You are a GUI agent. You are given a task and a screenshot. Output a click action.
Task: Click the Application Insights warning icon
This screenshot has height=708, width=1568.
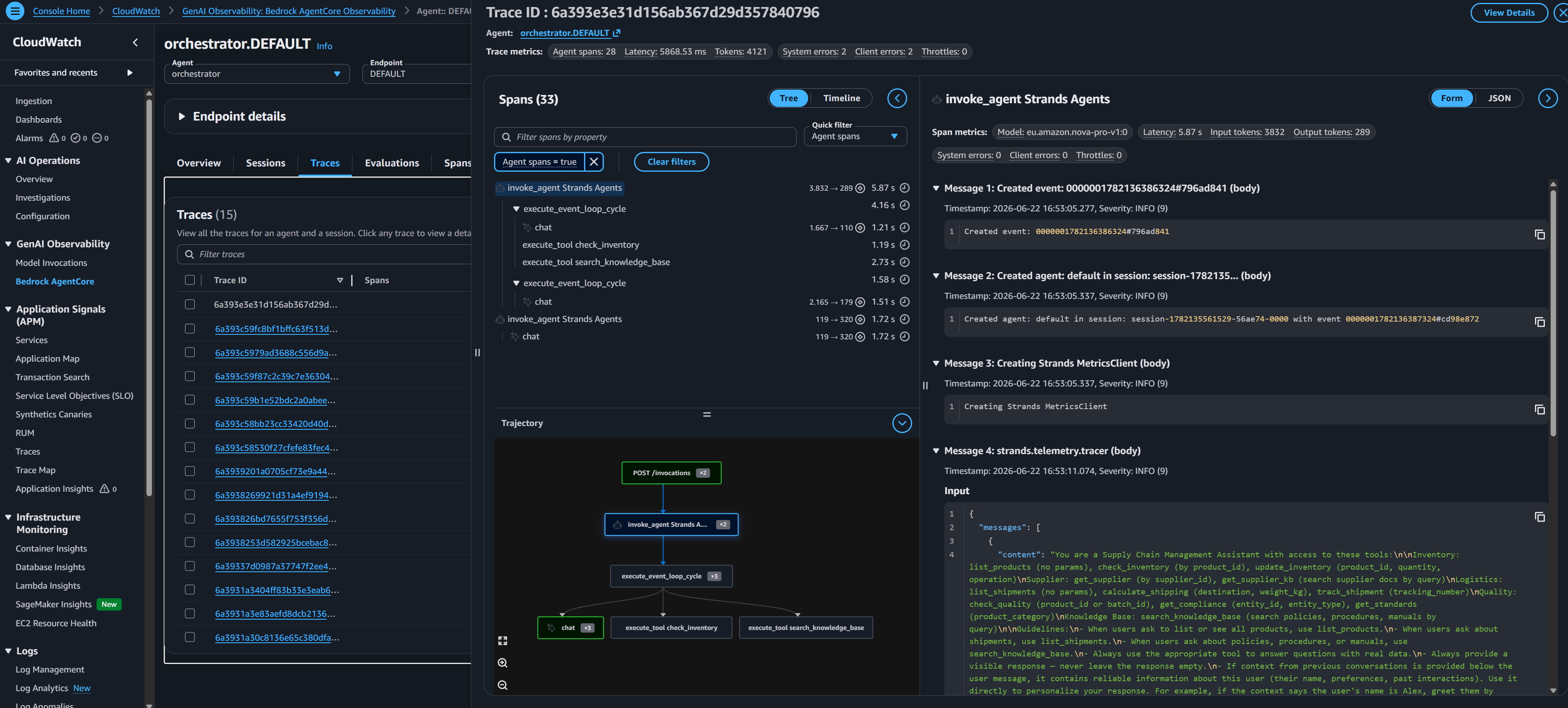point(104,489)
